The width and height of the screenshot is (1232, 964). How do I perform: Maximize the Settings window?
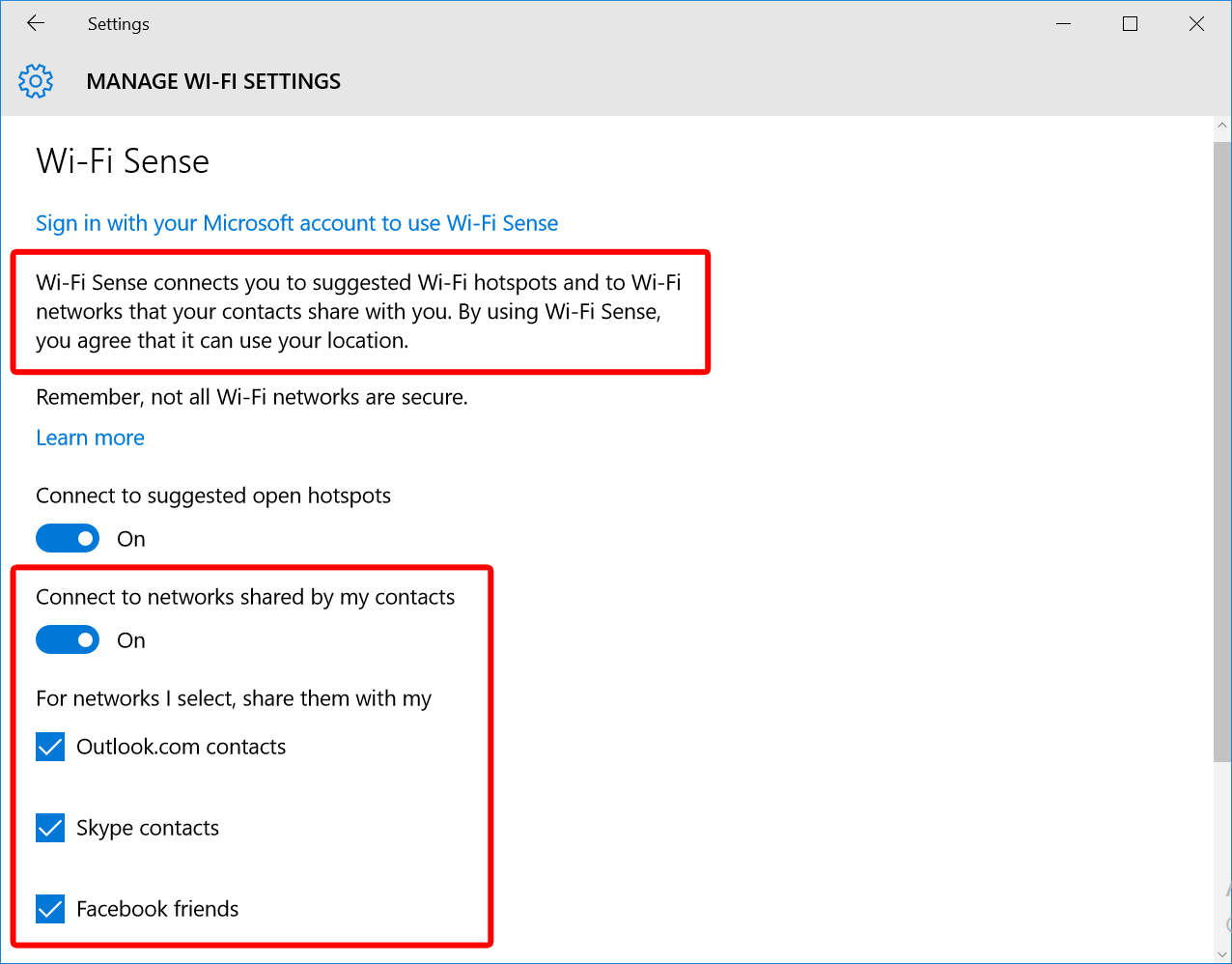coord(1131,24)
